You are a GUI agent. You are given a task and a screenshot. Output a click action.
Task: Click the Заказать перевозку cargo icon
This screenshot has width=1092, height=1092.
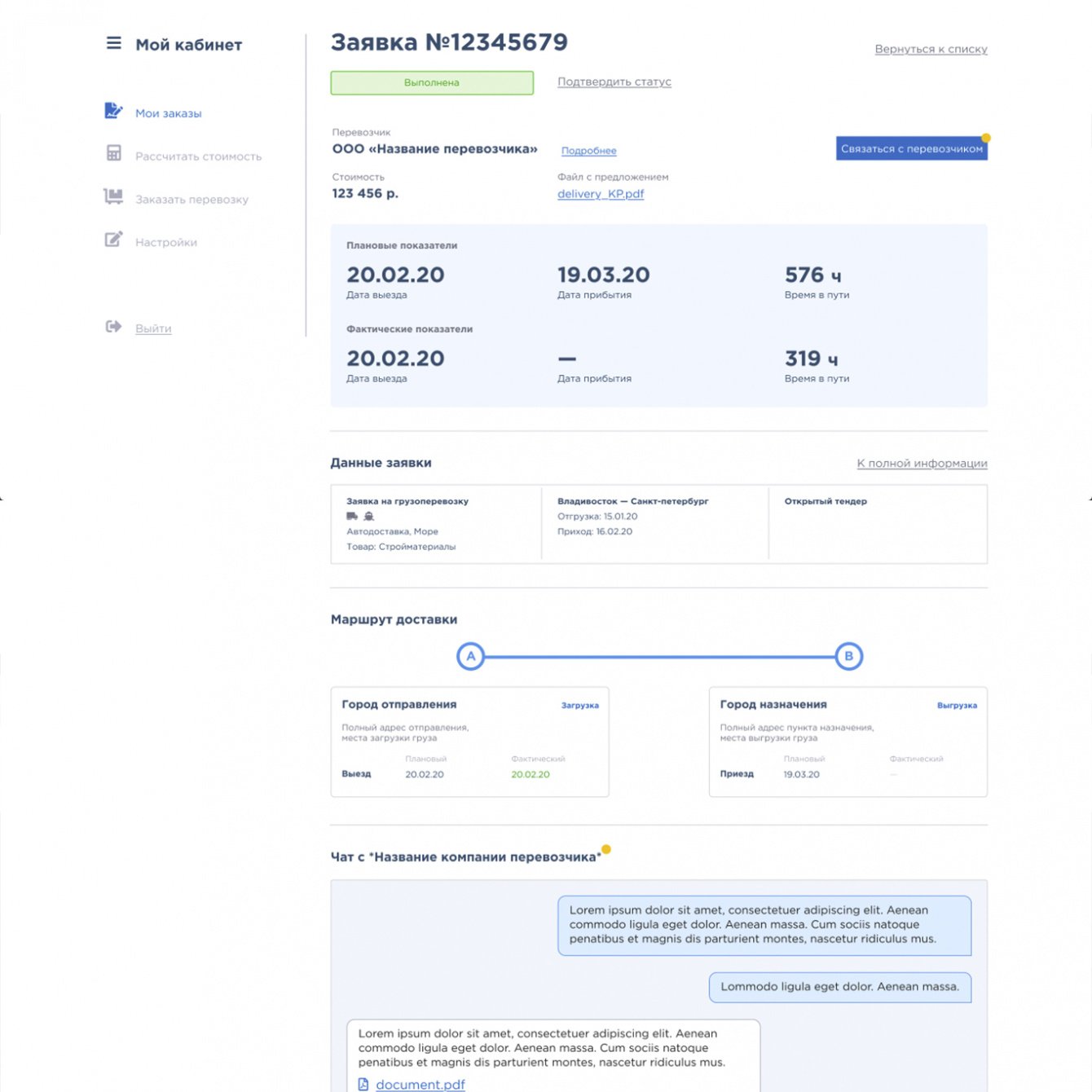point(113,196)
